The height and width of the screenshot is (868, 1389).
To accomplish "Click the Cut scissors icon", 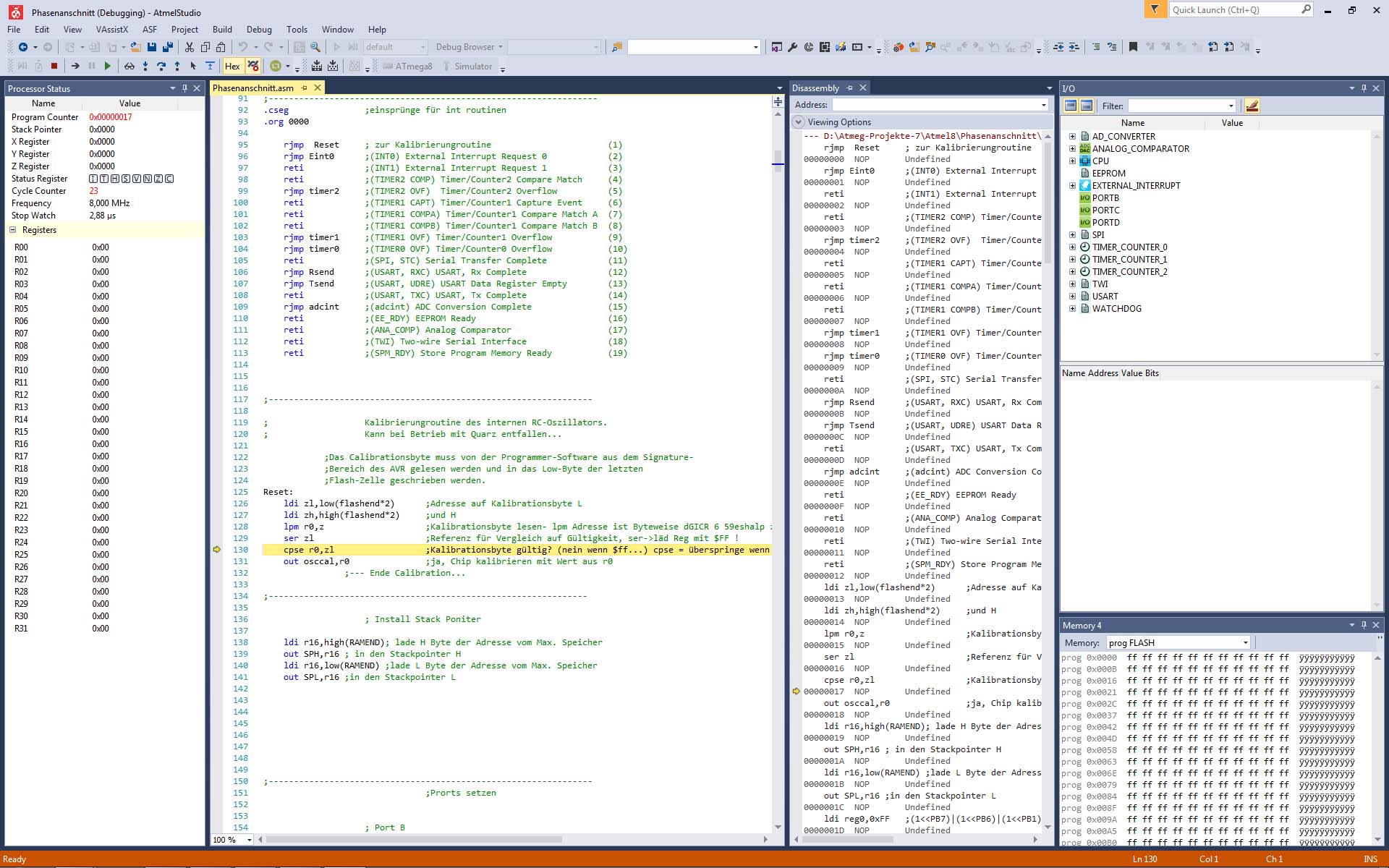I will 189,47.
